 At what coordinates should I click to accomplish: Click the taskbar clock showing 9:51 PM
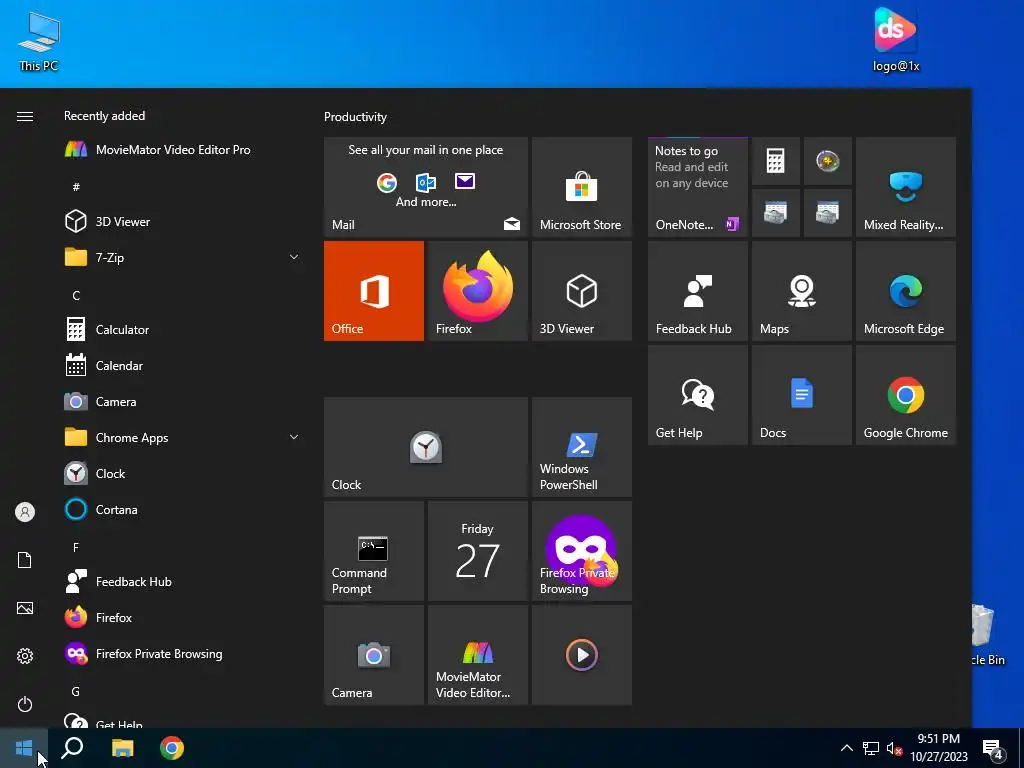point(939,748)
